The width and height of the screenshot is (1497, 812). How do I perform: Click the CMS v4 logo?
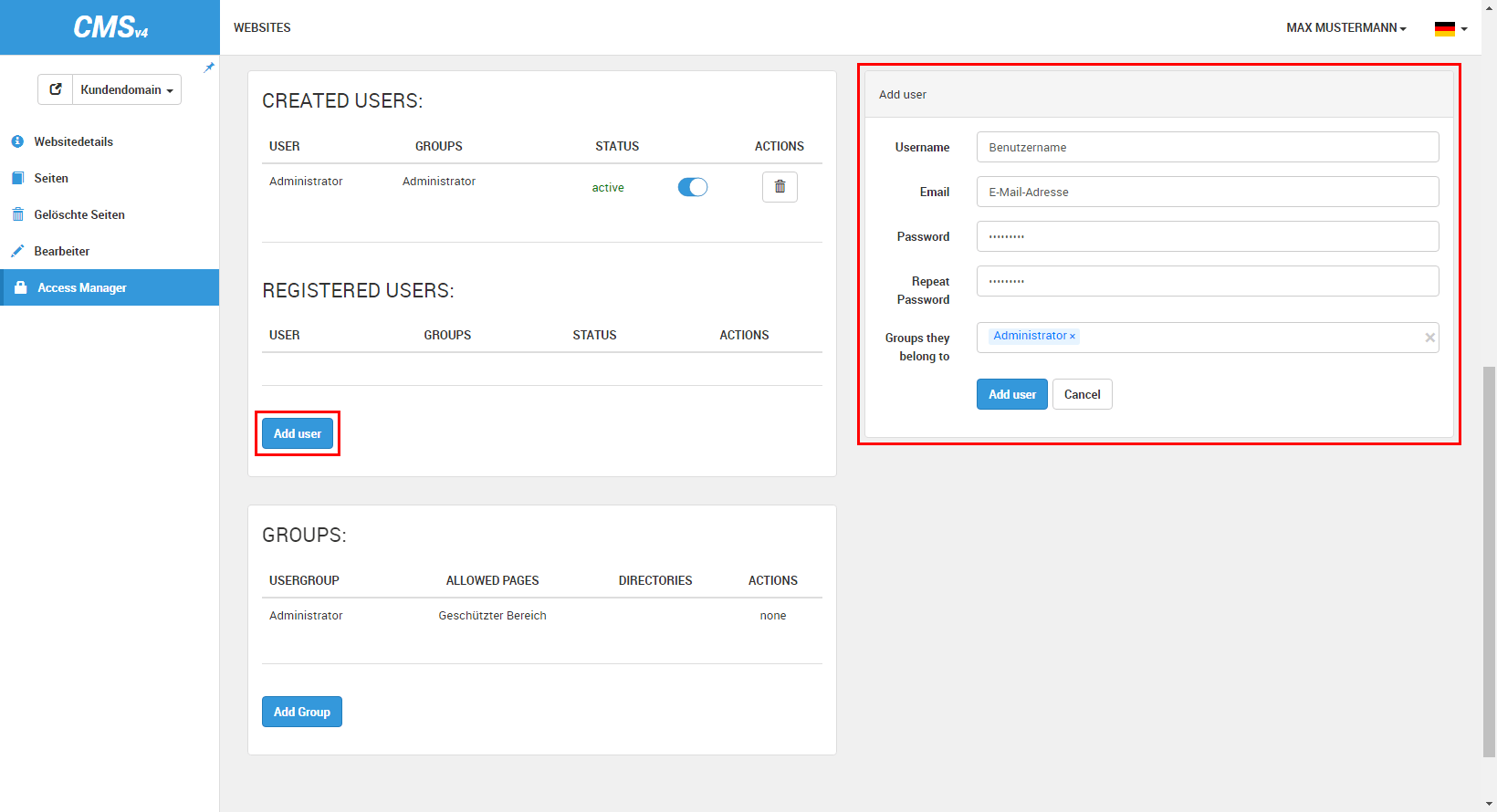110,27
